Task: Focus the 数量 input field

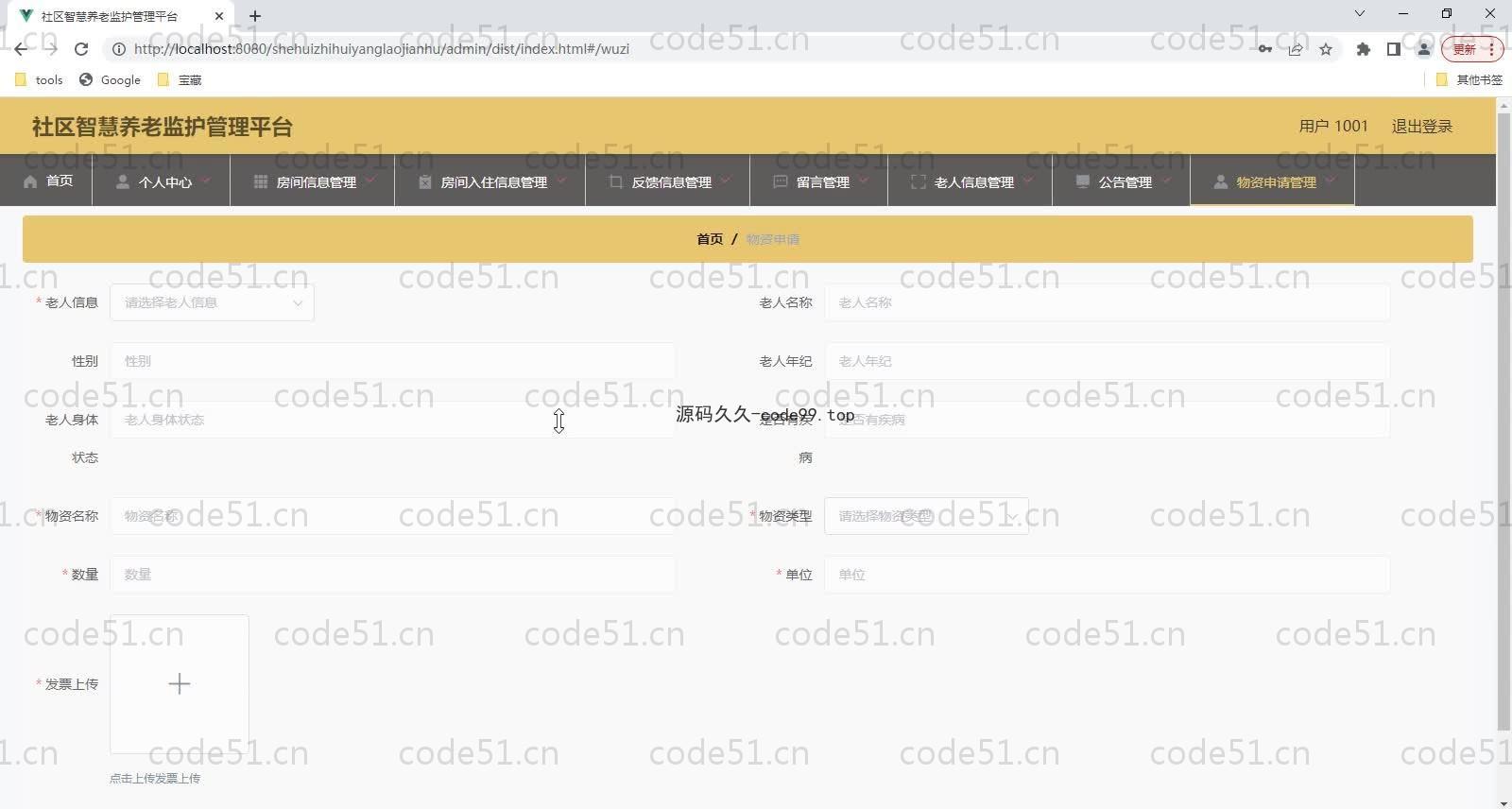Action: tap(392, 575)
